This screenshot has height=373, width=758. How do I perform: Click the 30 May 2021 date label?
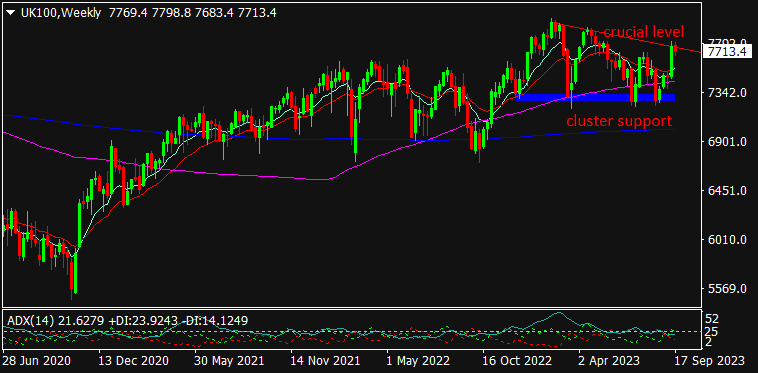tap(229, 361)
